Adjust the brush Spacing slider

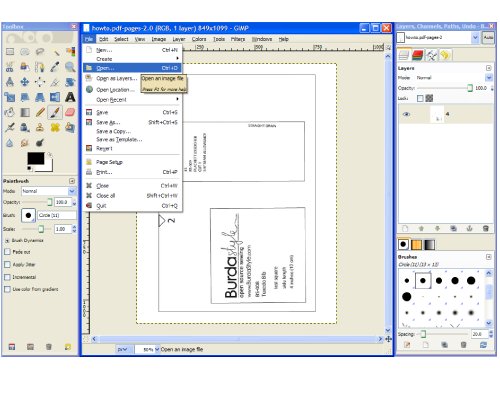[443, 334]
